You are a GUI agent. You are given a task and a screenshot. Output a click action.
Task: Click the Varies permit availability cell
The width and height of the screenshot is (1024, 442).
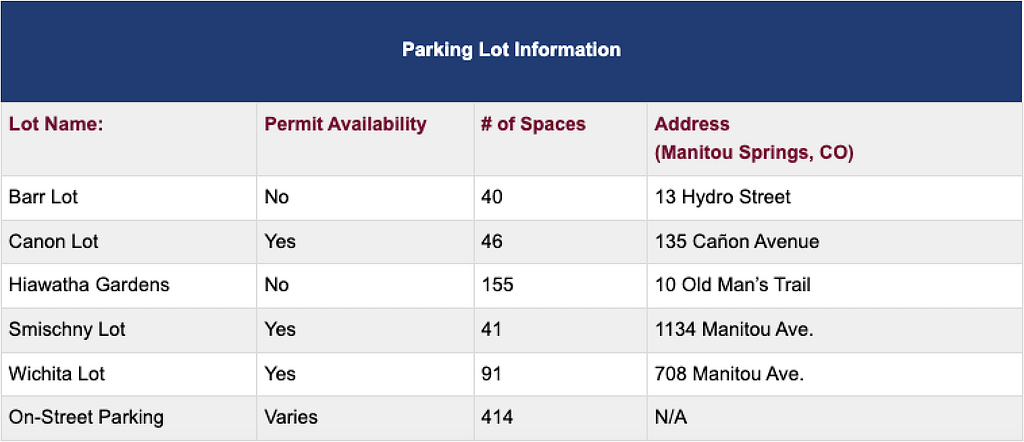291,417
